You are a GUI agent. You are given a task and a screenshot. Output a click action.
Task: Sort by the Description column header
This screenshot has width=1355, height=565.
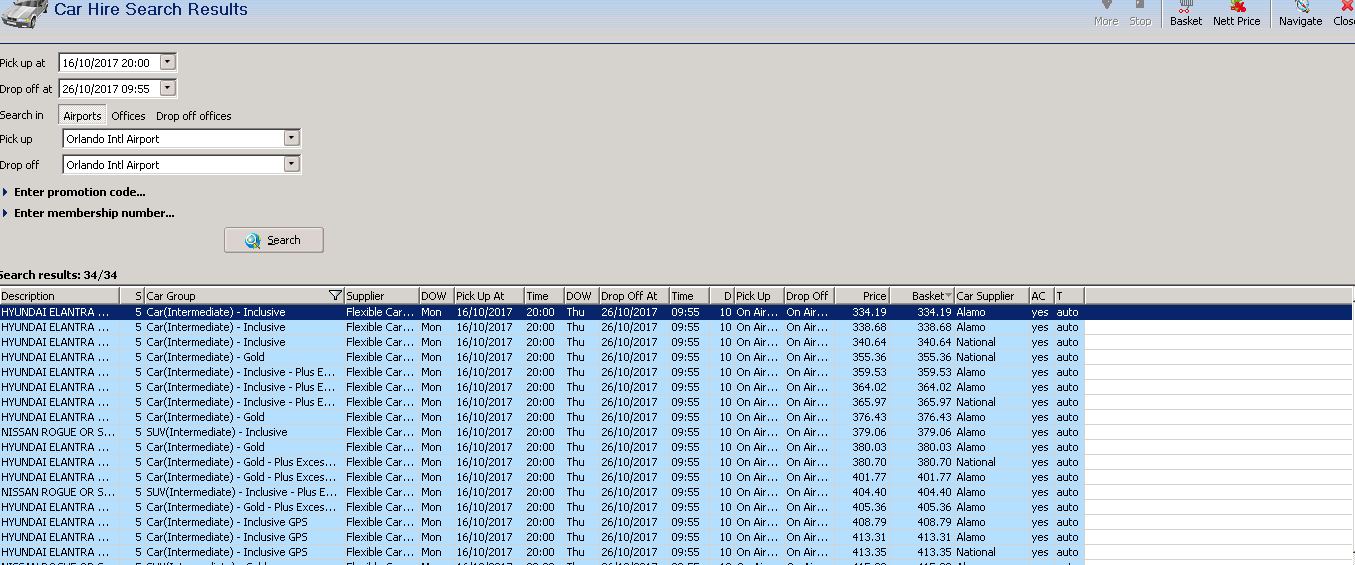click(x=59, y=296)
